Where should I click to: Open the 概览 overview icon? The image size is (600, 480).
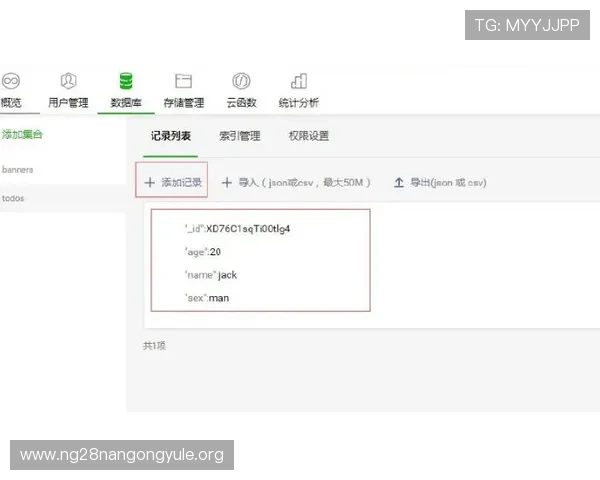(11, 81)
